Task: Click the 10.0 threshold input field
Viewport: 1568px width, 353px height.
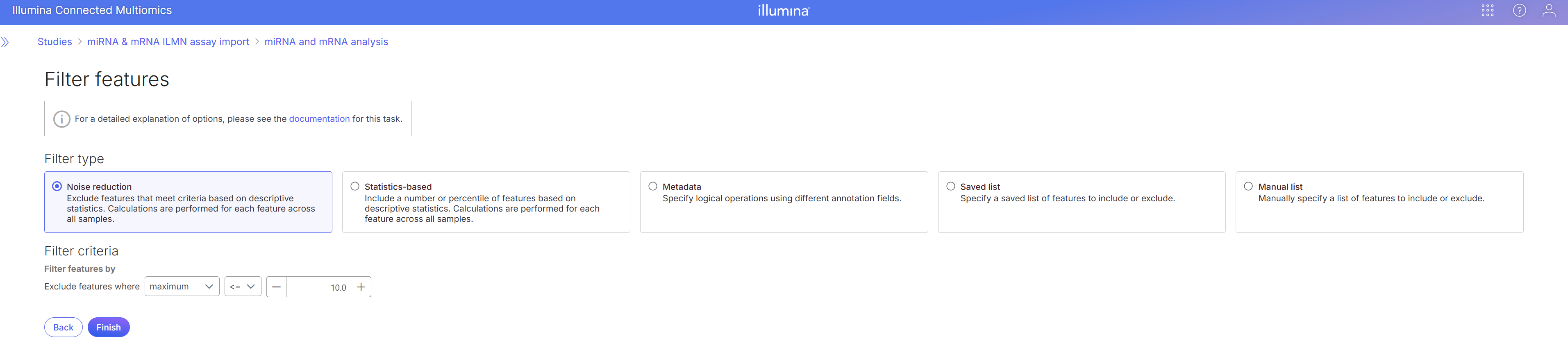Action: 318,287
